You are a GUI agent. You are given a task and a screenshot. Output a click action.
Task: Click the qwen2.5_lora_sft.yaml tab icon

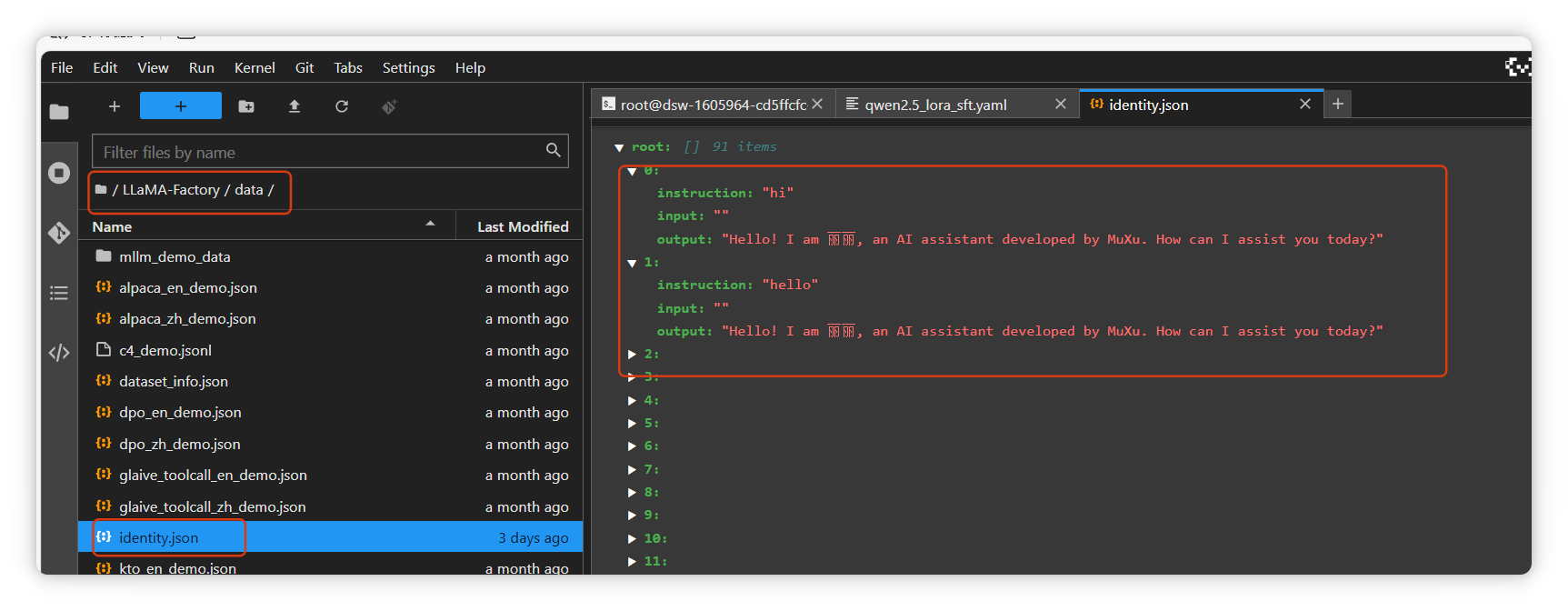853,104
